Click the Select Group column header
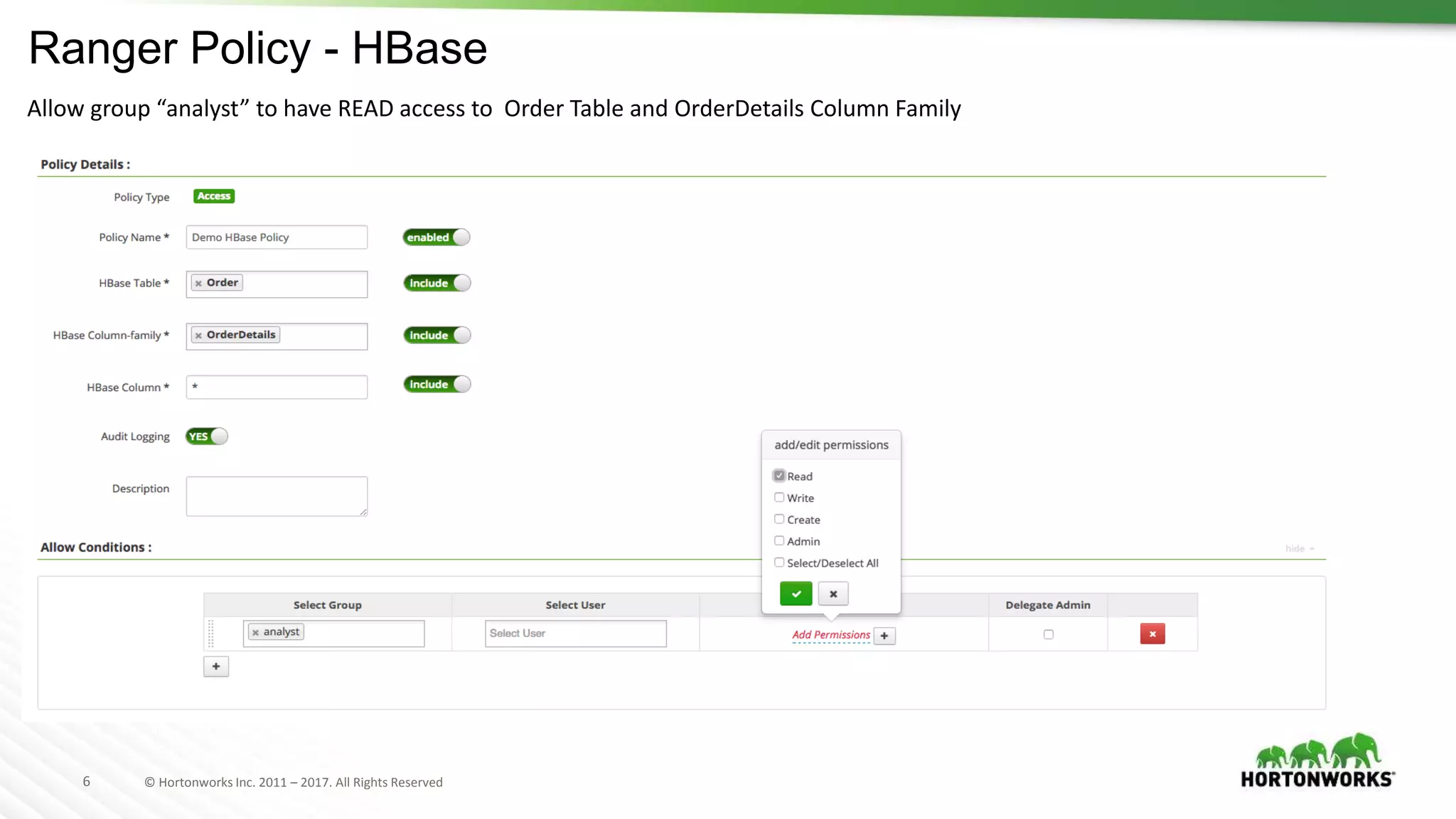 tap(328, 605)
